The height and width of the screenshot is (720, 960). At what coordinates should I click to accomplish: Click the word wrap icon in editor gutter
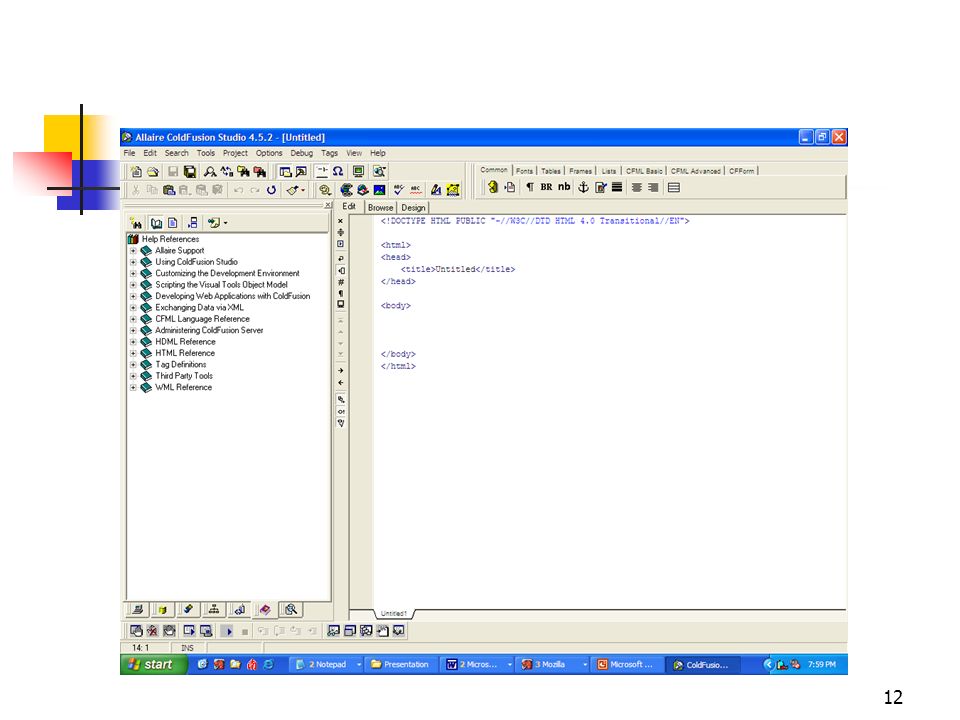(341, 258)
